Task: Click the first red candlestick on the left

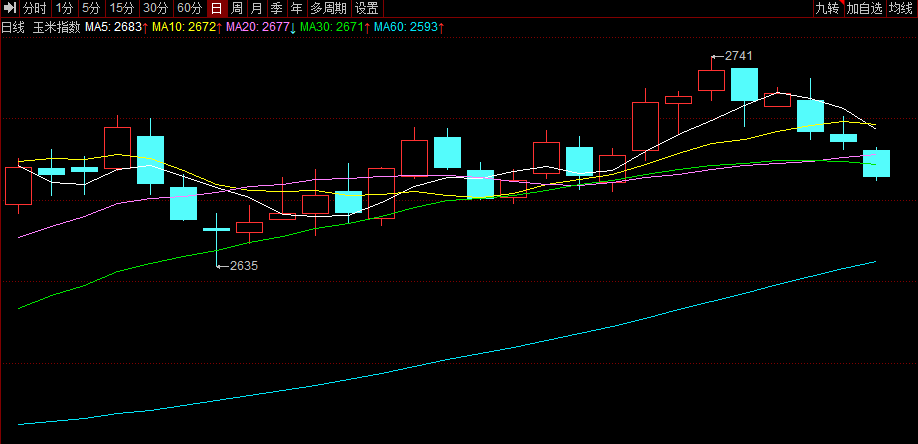Action: 18,186
